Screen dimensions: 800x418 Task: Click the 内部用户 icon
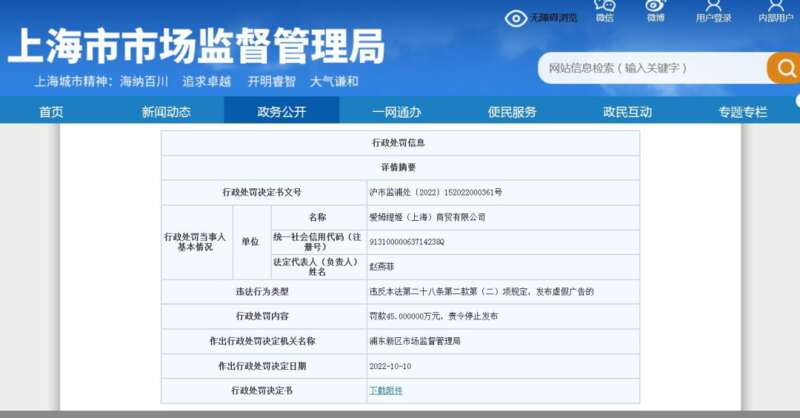pos(776,6)
